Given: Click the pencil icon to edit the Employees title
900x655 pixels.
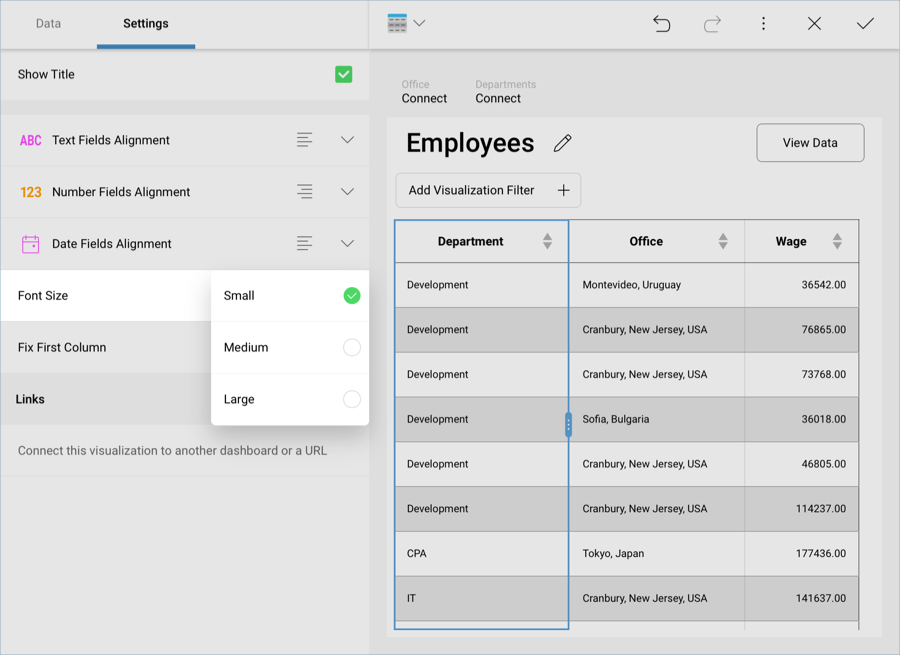Looking at the screenshot, I should coord(562,144).
